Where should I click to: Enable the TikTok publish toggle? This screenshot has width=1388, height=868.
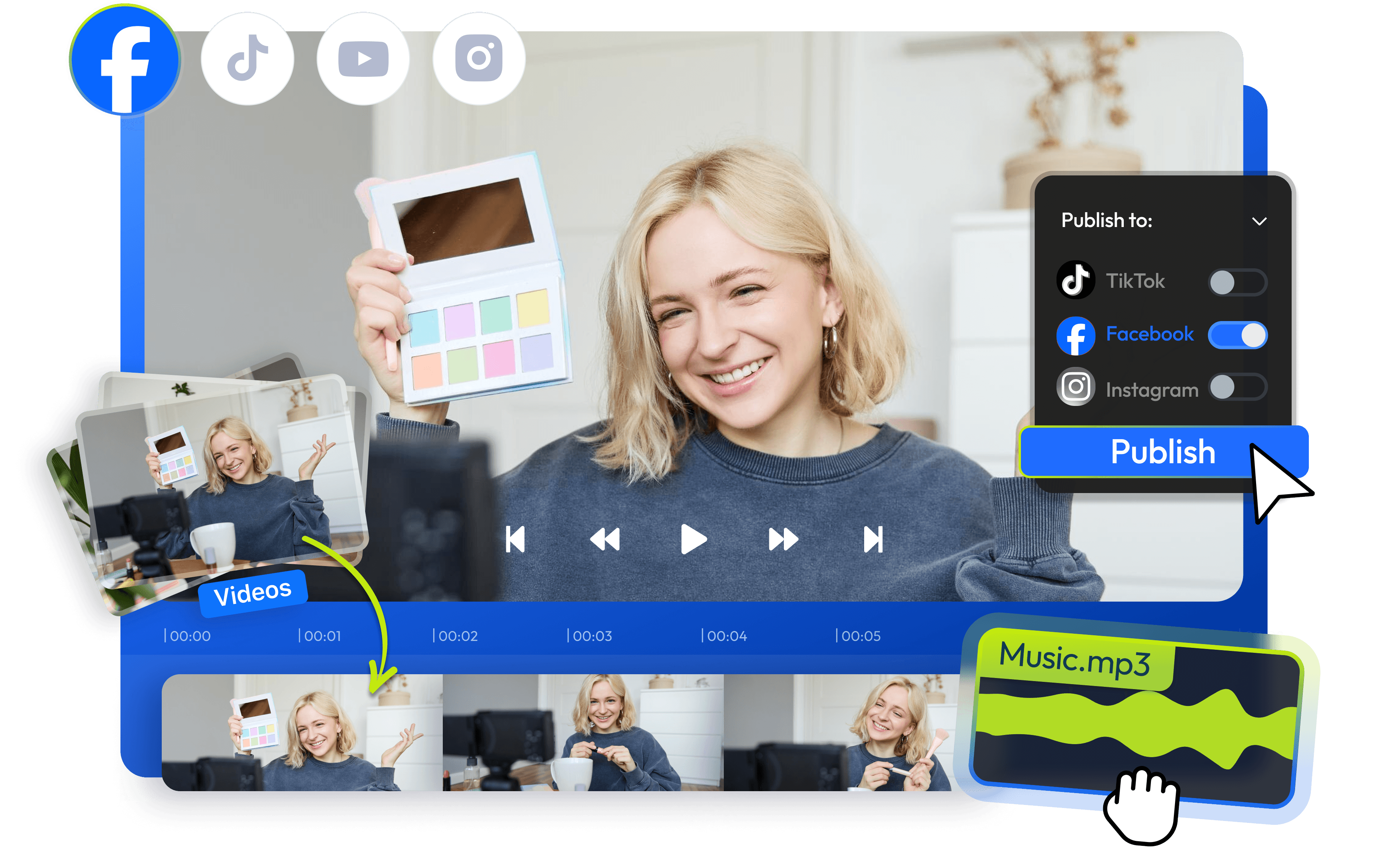point(1237,282)
